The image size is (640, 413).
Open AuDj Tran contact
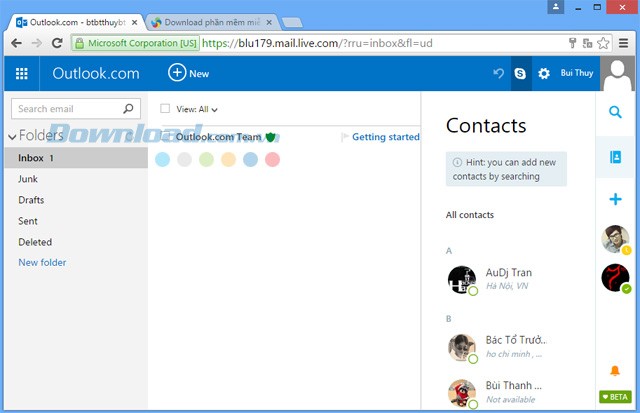coord(508,279)
